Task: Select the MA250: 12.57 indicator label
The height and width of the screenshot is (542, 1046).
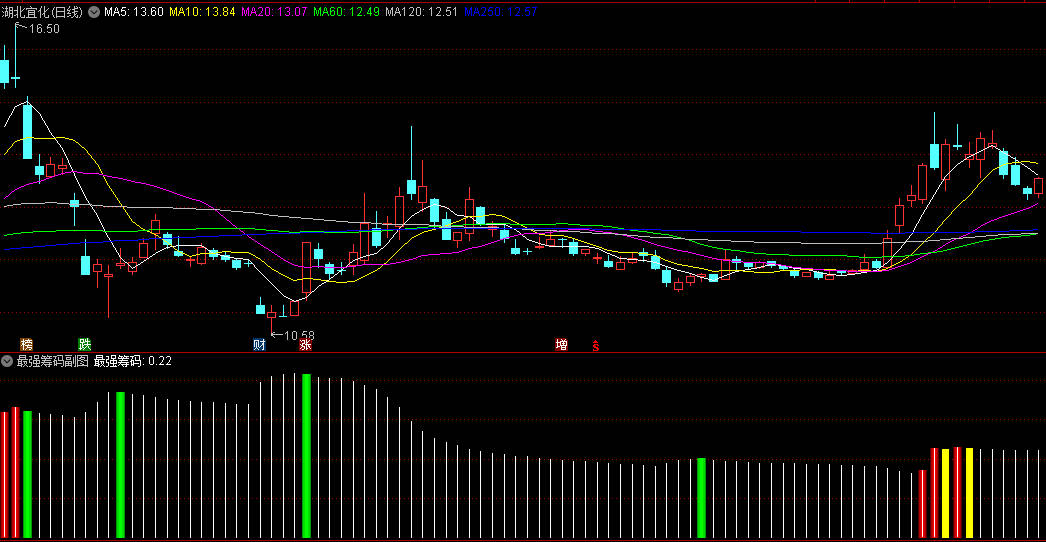Action: pos(500,12)
